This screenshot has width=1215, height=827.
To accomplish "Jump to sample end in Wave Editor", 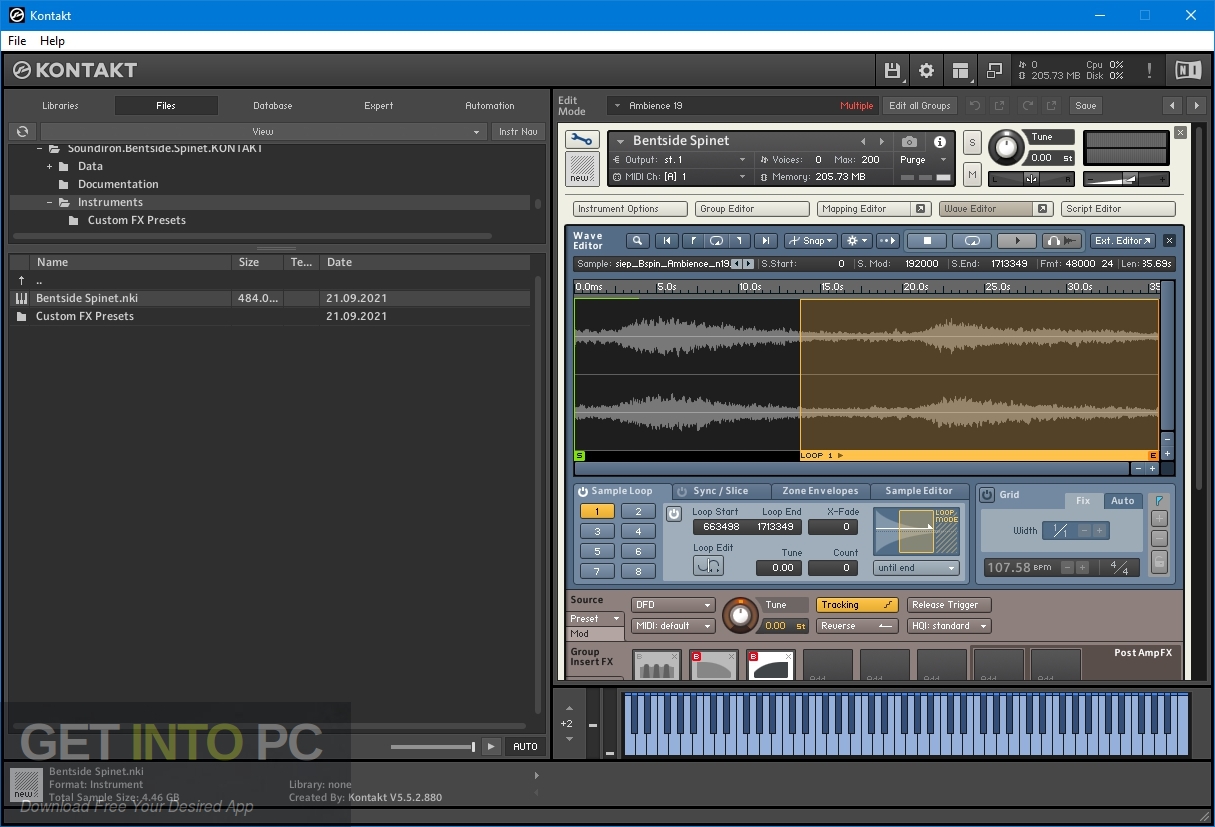I will coord(765,240).
